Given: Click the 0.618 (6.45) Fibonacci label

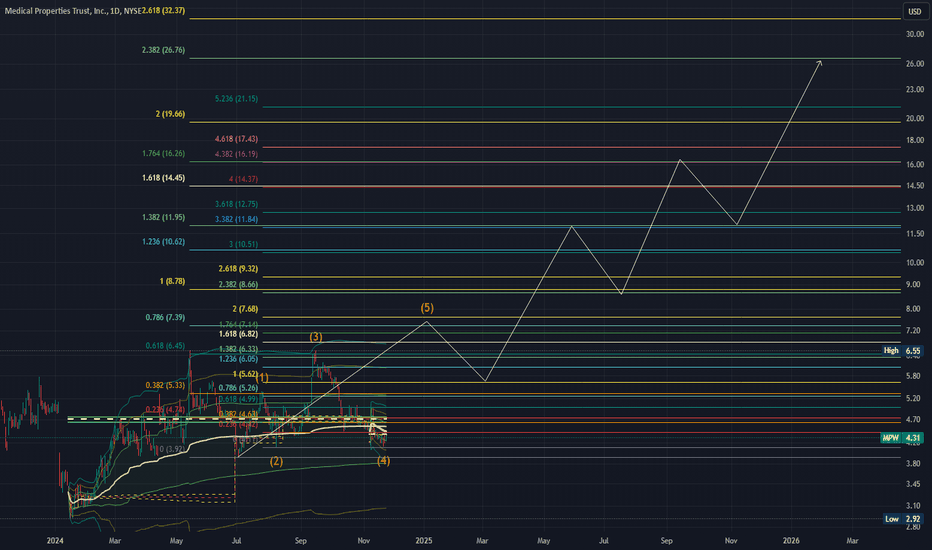Looking at the screenshot, I should (165, 345).
